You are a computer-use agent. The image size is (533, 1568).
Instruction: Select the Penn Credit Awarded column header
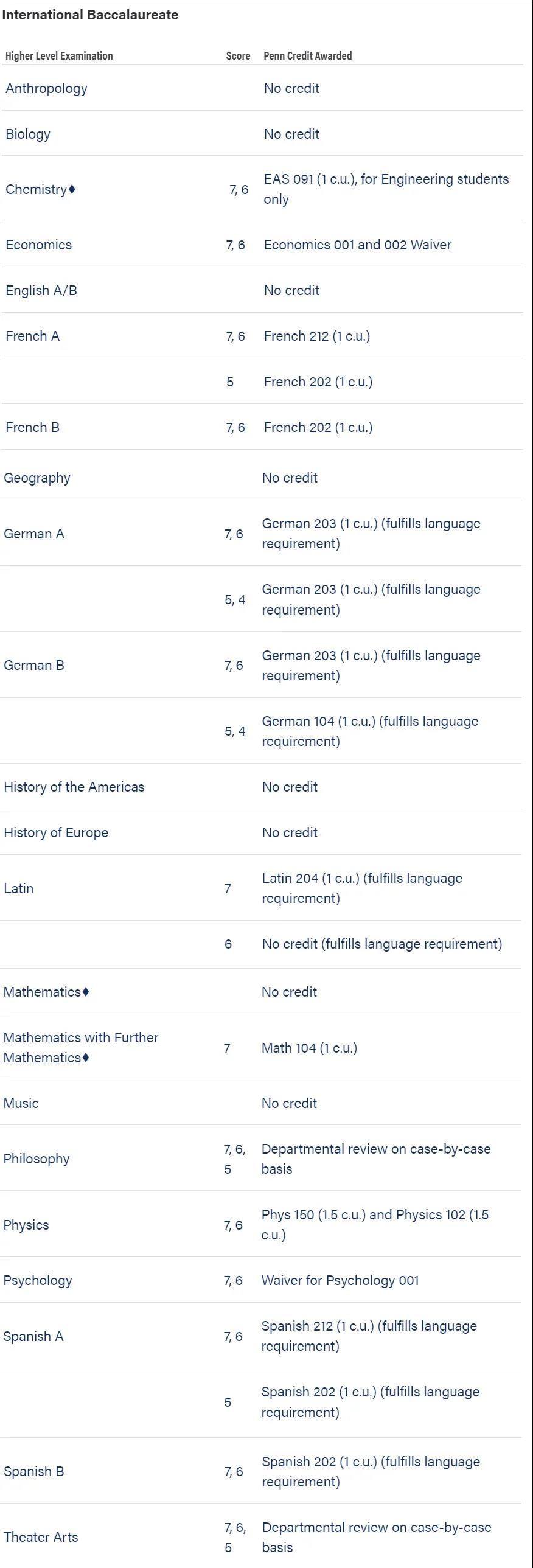307,56
